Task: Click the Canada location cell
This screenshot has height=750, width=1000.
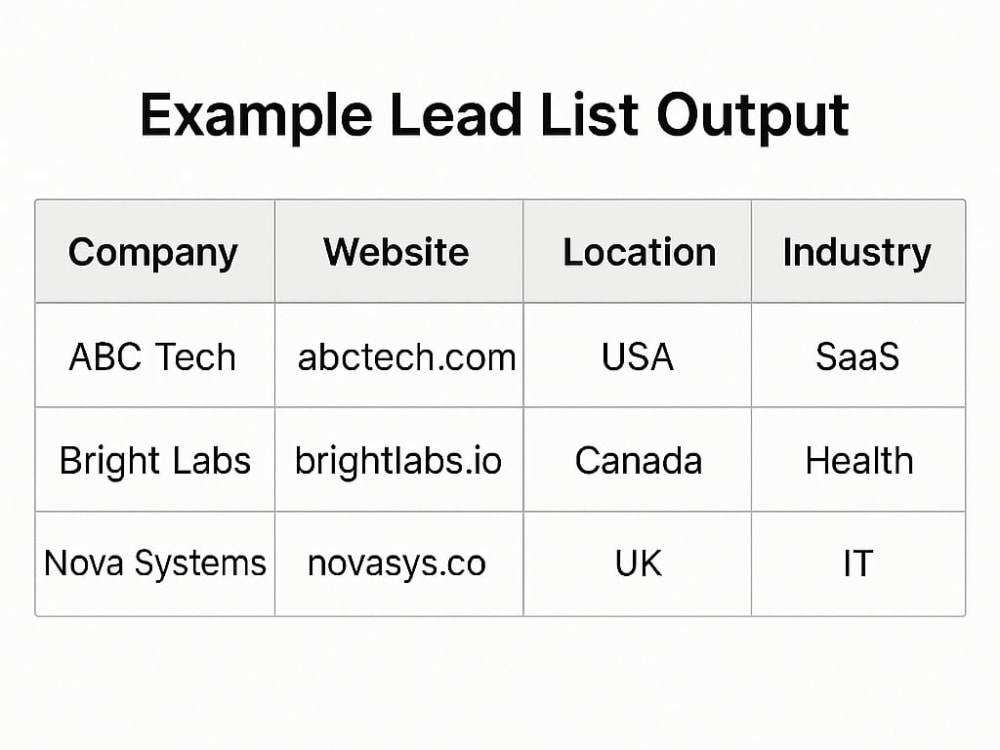Action: coord(638,460)
